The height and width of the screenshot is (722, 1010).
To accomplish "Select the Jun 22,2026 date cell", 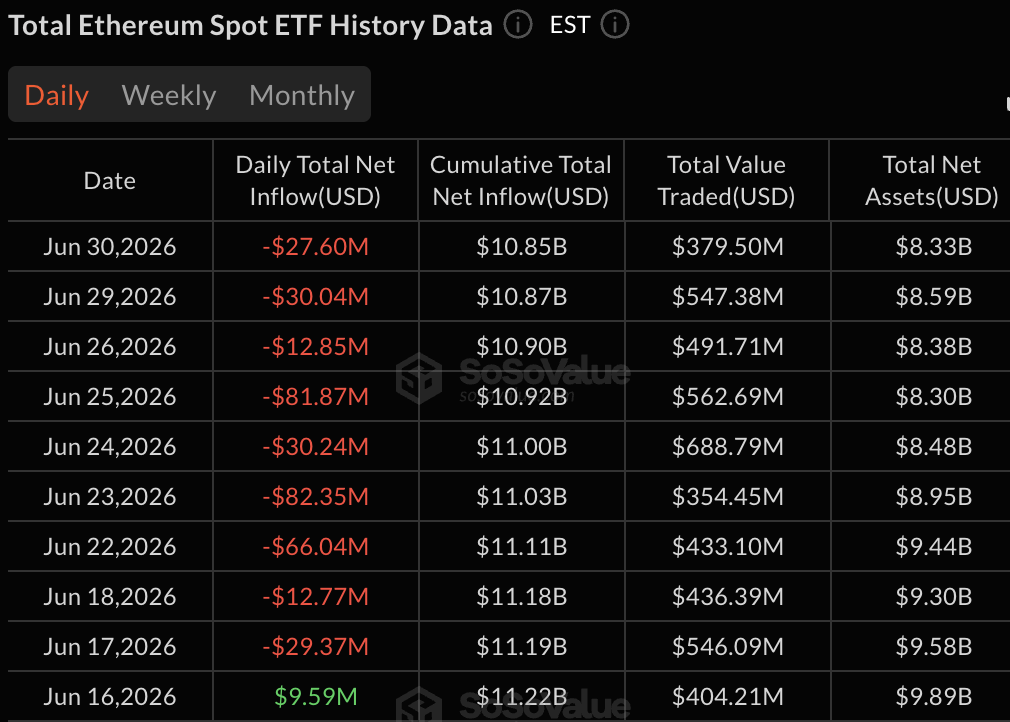I will [110, 547].
